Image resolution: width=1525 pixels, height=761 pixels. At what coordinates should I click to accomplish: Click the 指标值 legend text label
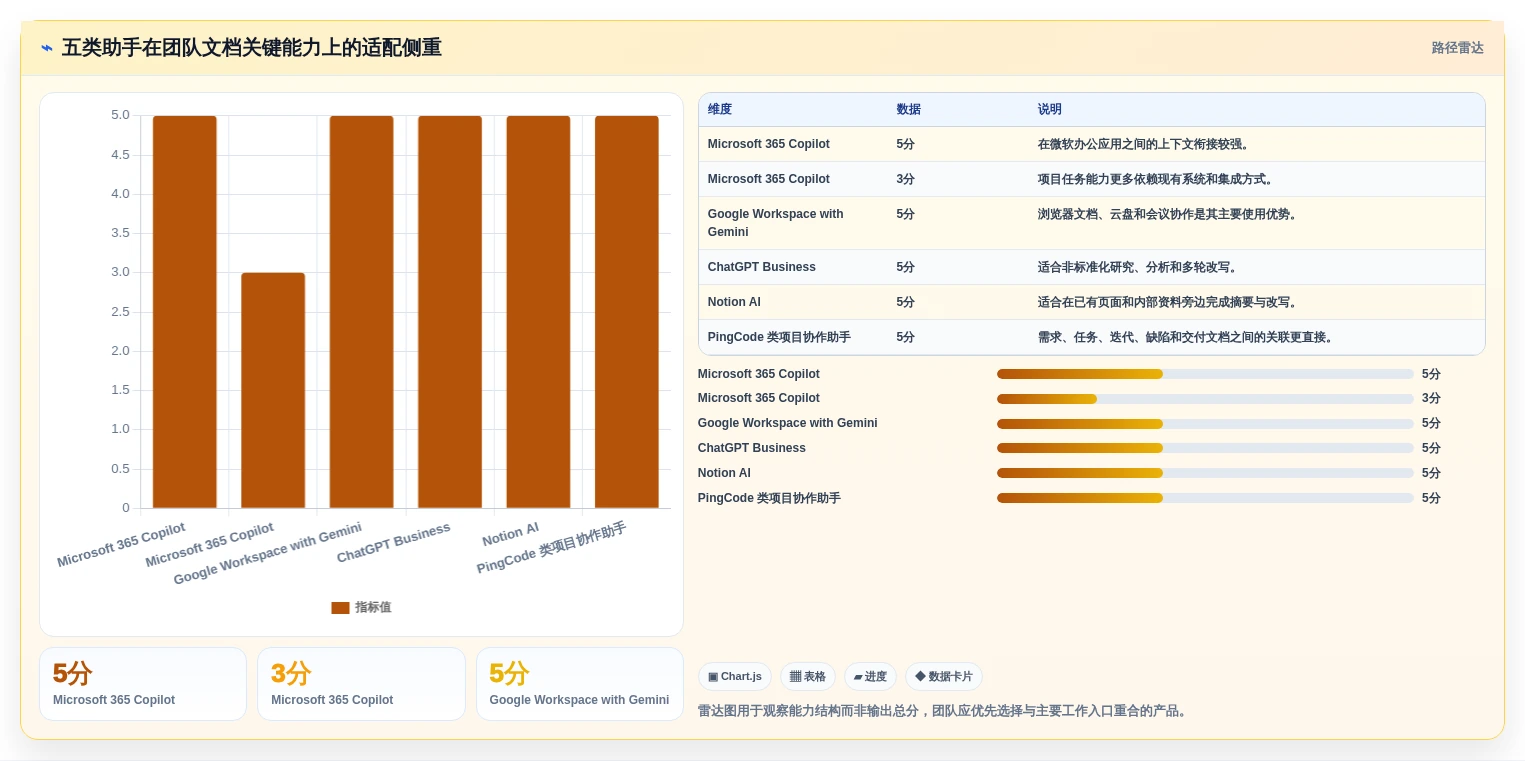pos(373,607)
